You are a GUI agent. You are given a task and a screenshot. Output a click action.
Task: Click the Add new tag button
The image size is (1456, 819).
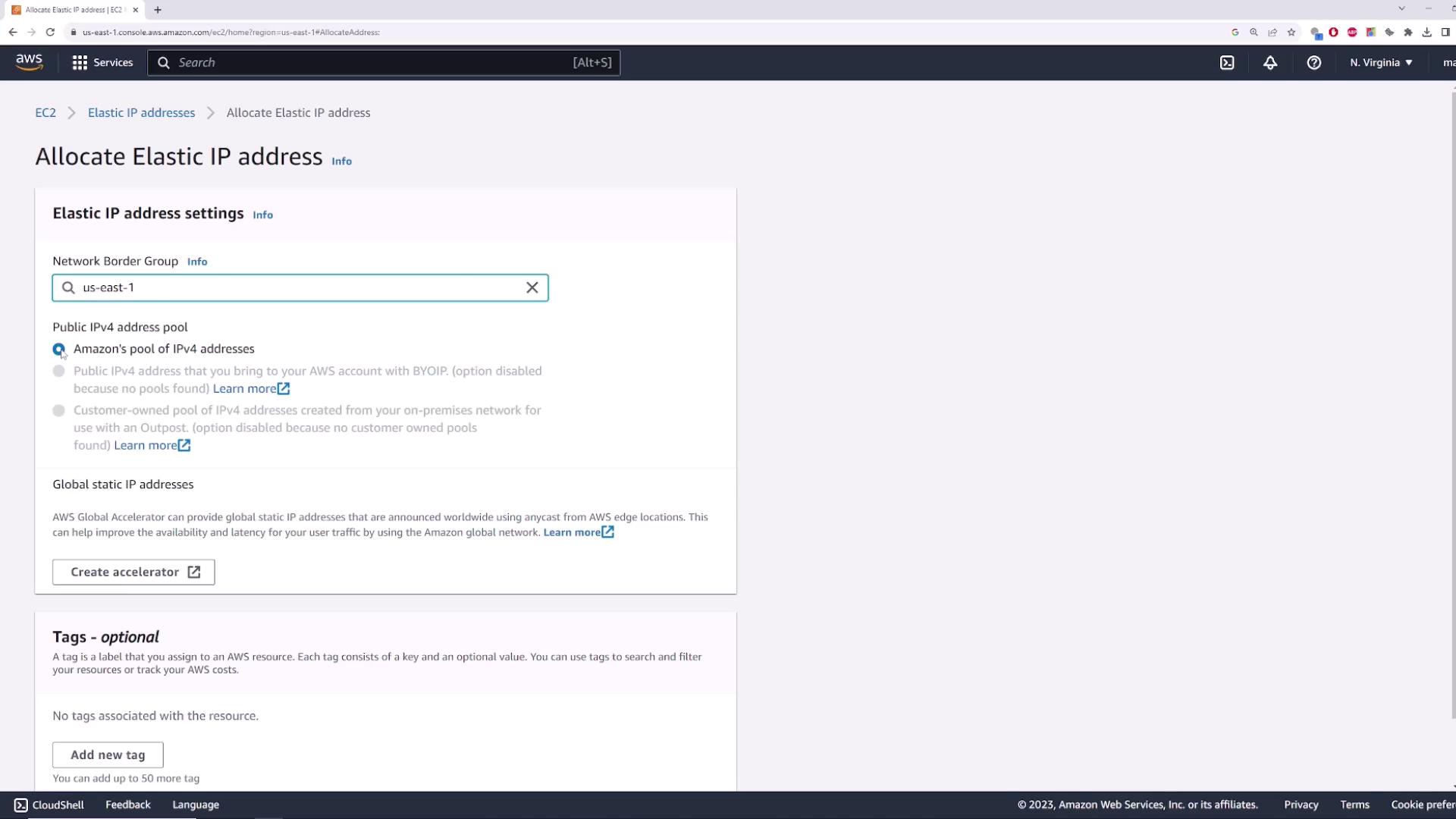coord(108,755)
